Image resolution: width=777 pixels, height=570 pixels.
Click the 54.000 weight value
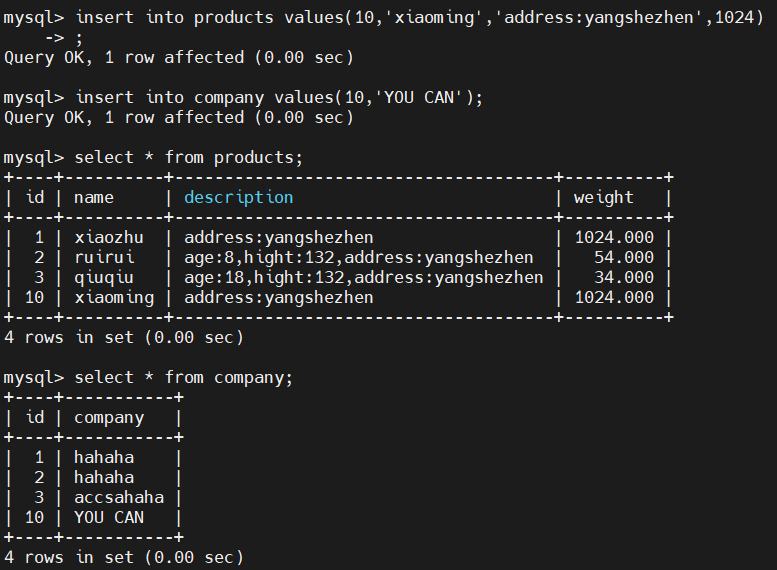pos(623,258)
